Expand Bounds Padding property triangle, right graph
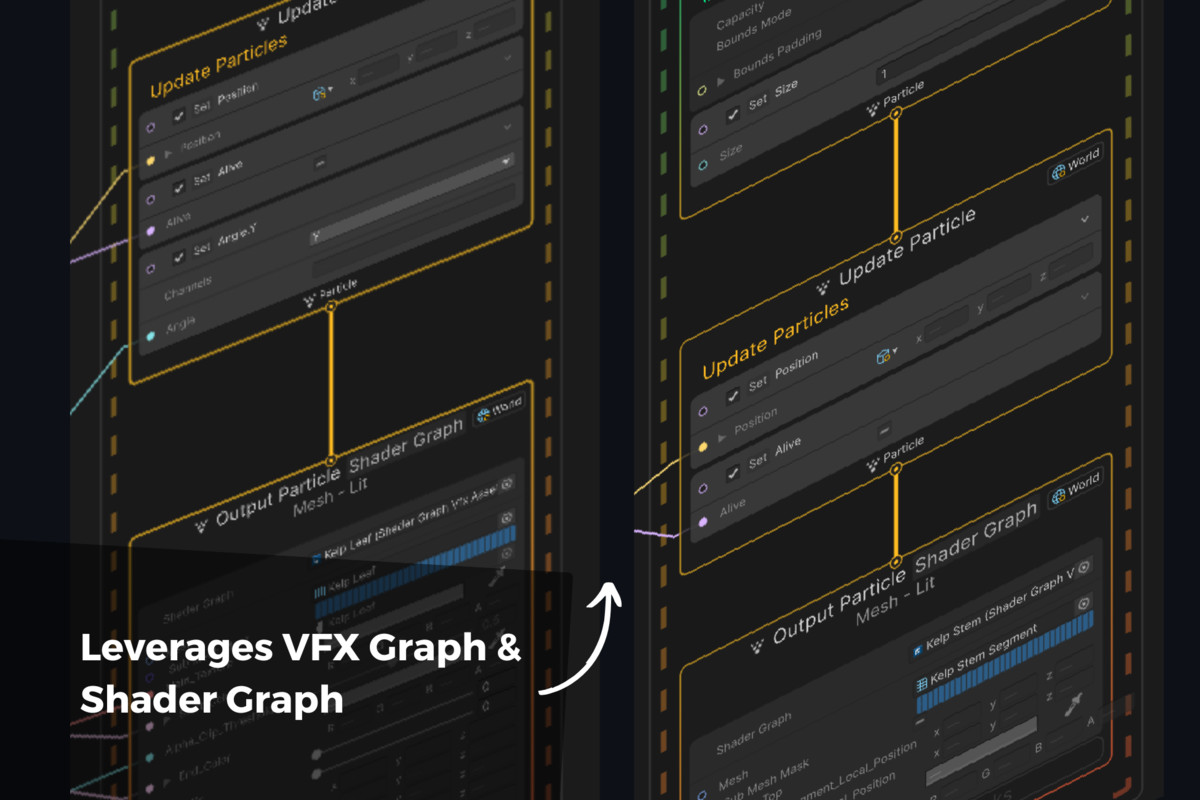 tap(722, 83)
